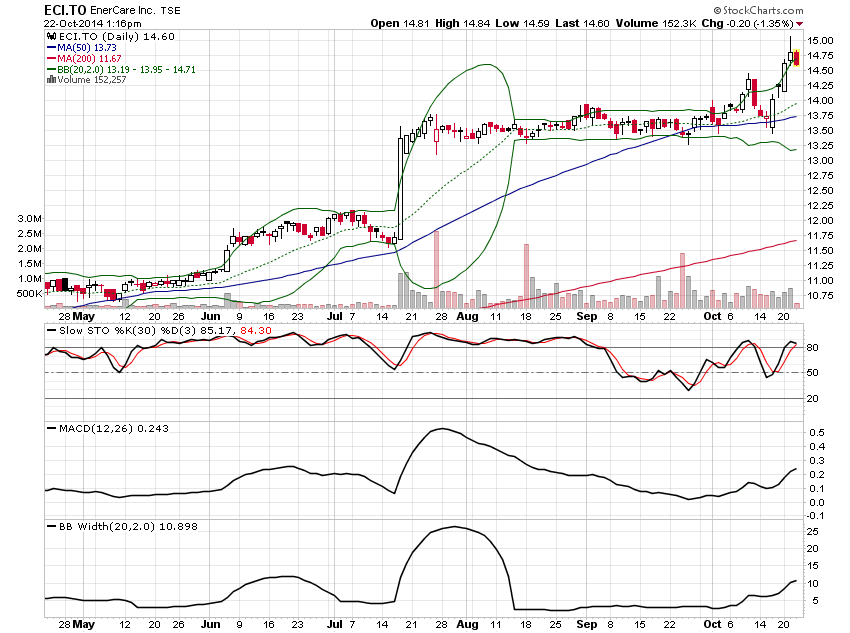This screenshot has width=850, height=633.
Task: Click the 15.00 price axis label
Action: (x=820, y=41)
